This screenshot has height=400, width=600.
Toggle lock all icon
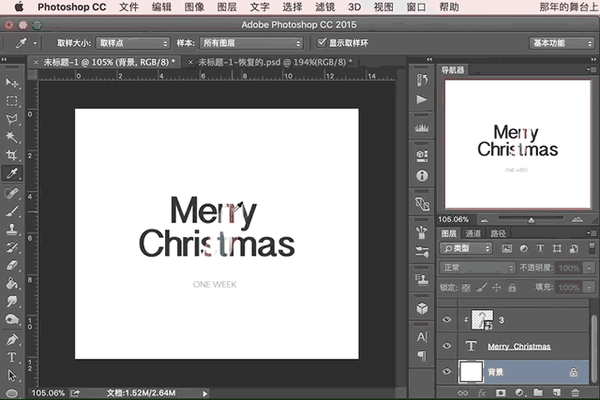[x=512, y=287]
